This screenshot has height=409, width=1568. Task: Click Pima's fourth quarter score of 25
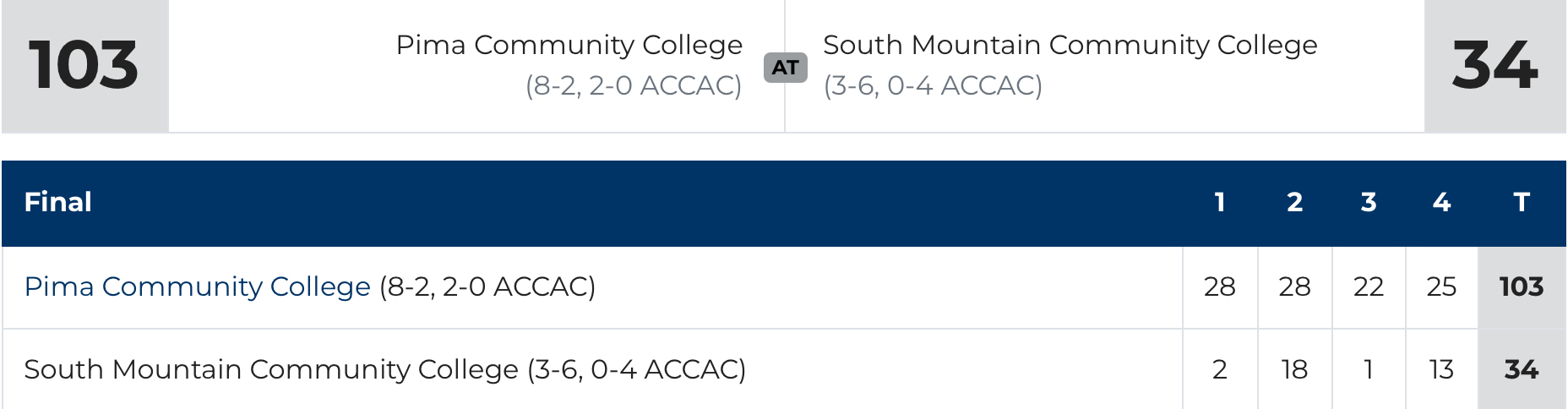(1441, 286)
